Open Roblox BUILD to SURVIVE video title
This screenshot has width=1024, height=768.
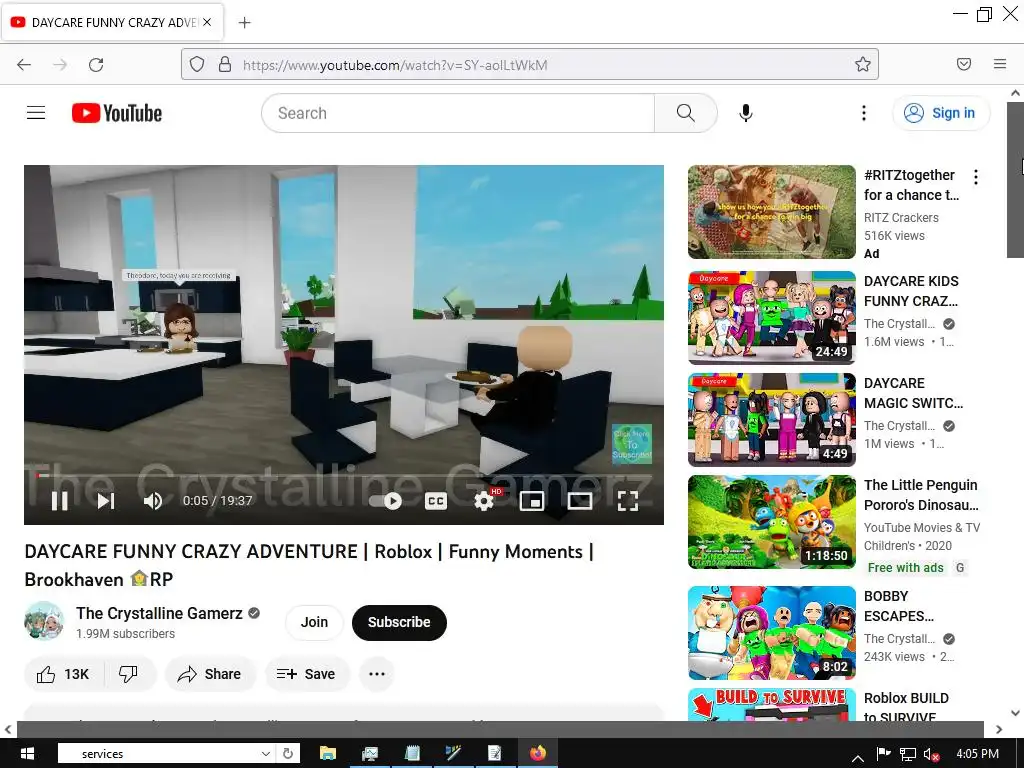[906, 707]
